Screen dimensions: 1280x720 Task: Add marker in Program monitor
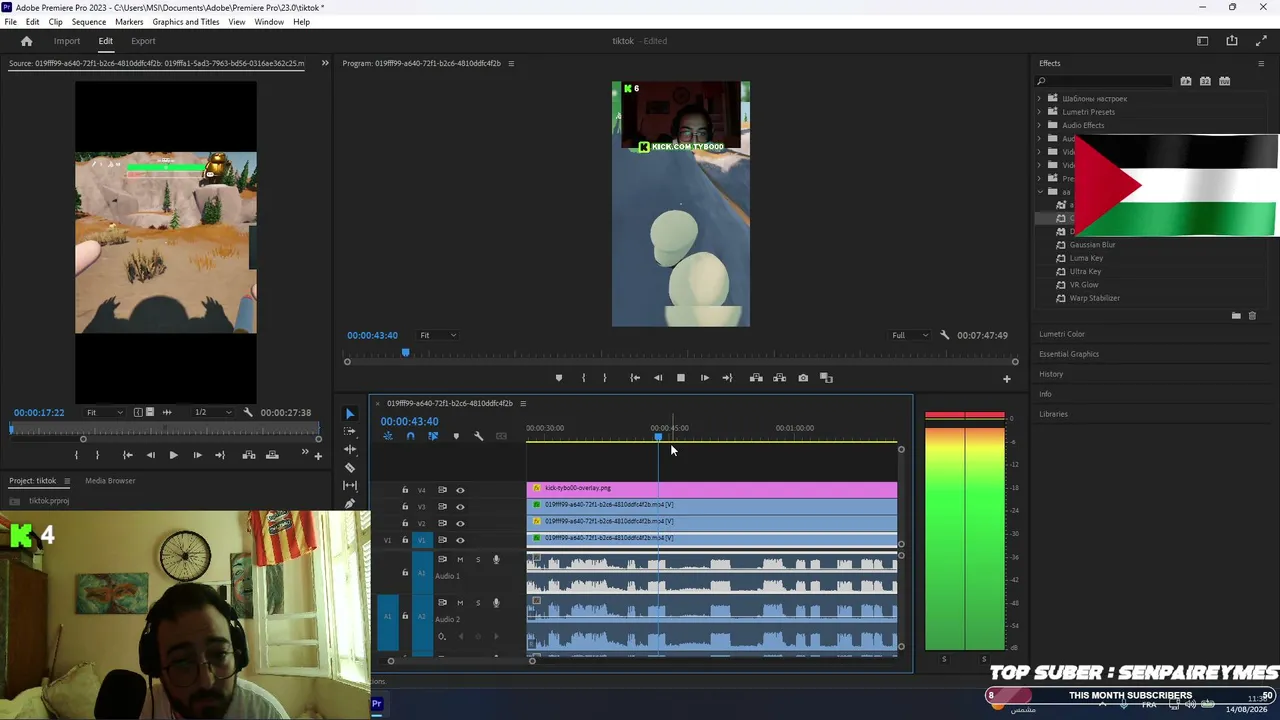[559, 378]
